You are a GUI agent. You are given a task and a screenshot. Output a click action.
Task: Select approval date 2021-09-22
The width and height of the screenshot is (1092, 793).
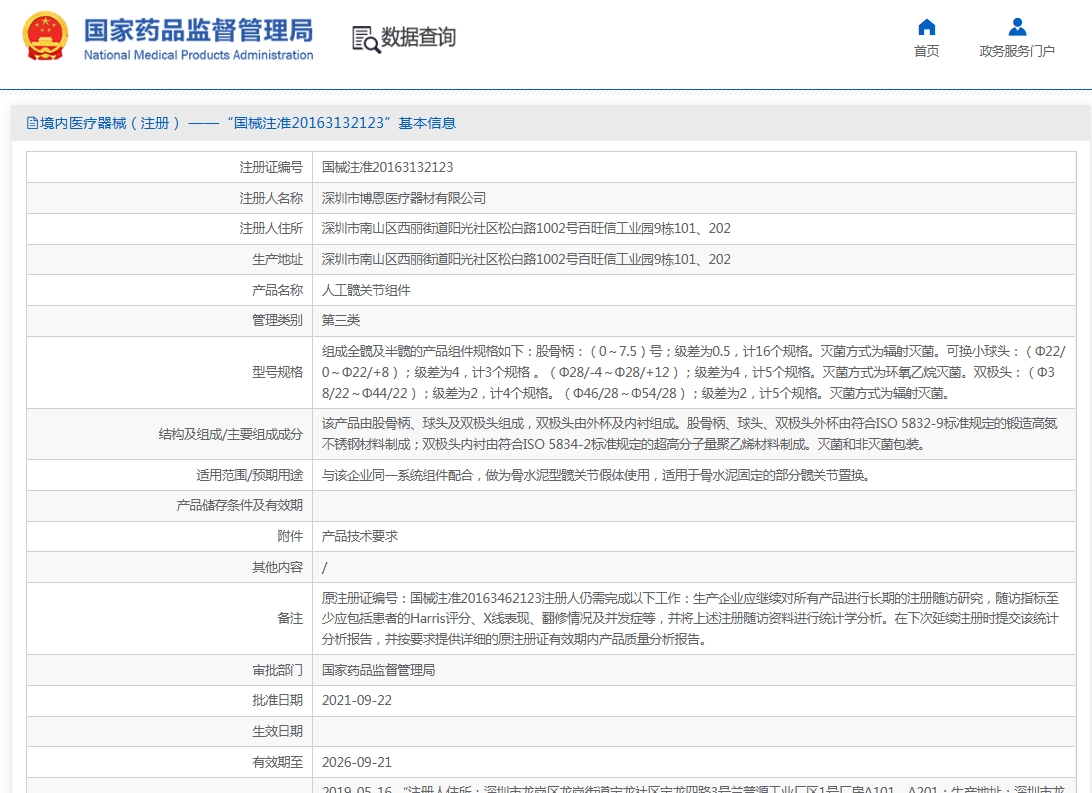[357, 700]
